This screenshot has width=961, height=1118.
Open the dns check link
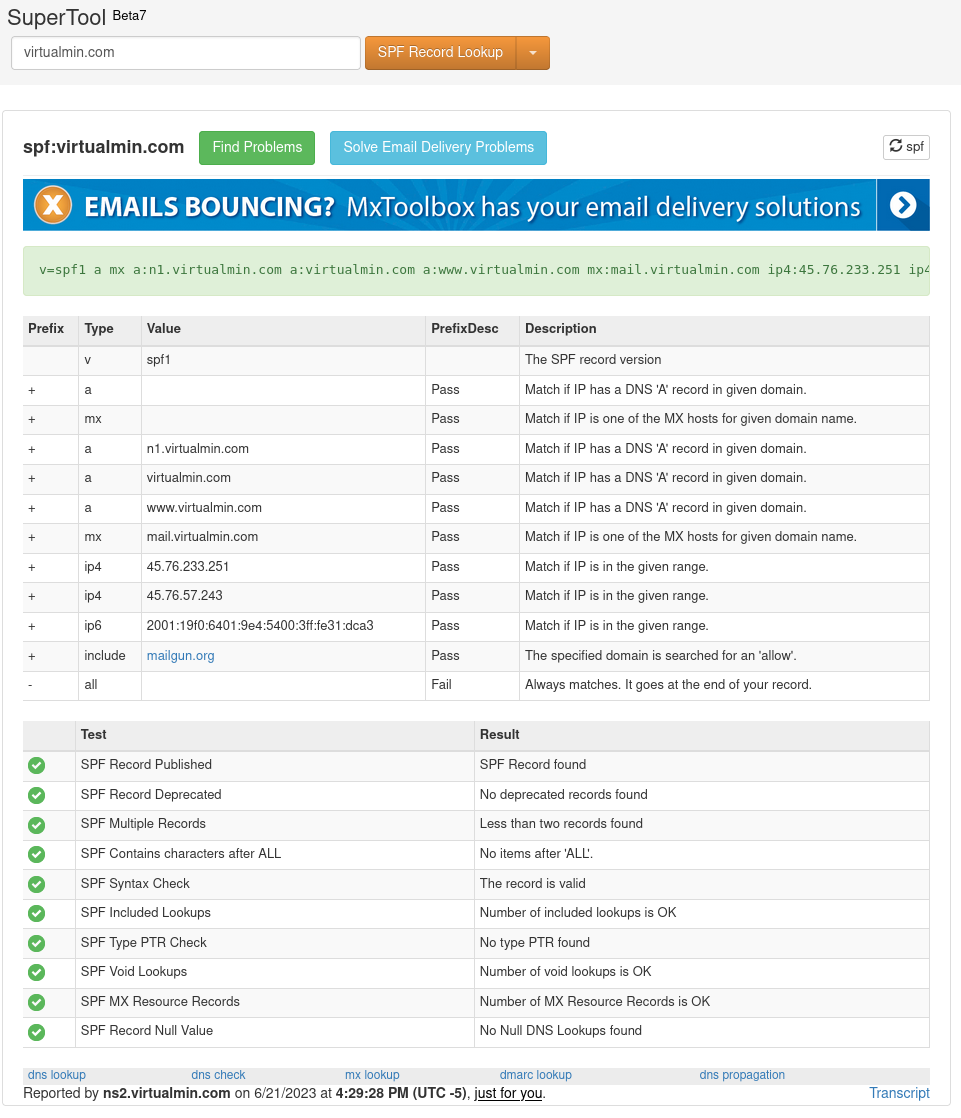pyautogui.click(x=218, y=1074)
